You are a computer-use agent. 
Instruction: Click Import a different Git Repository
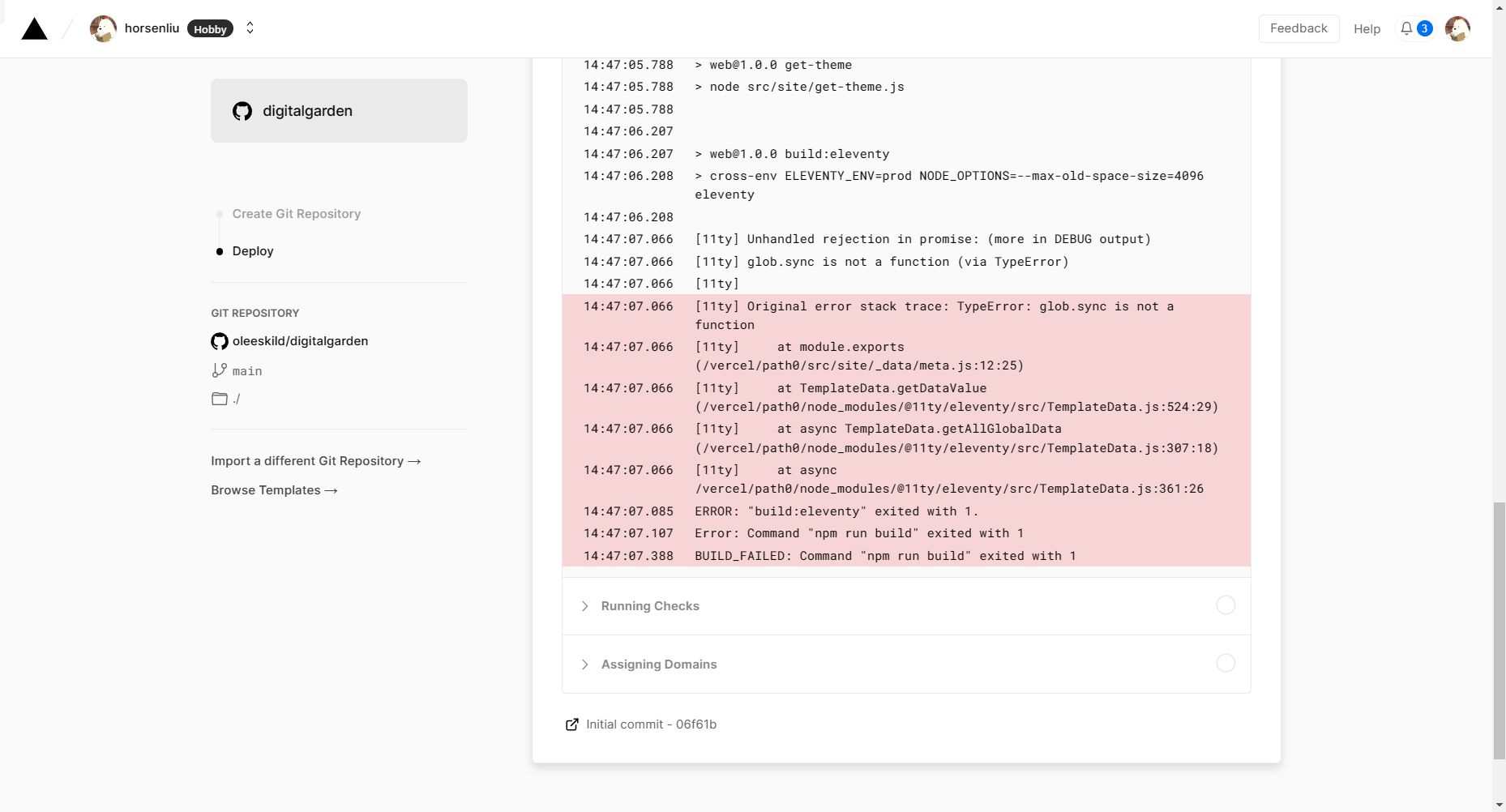(316, 461)
